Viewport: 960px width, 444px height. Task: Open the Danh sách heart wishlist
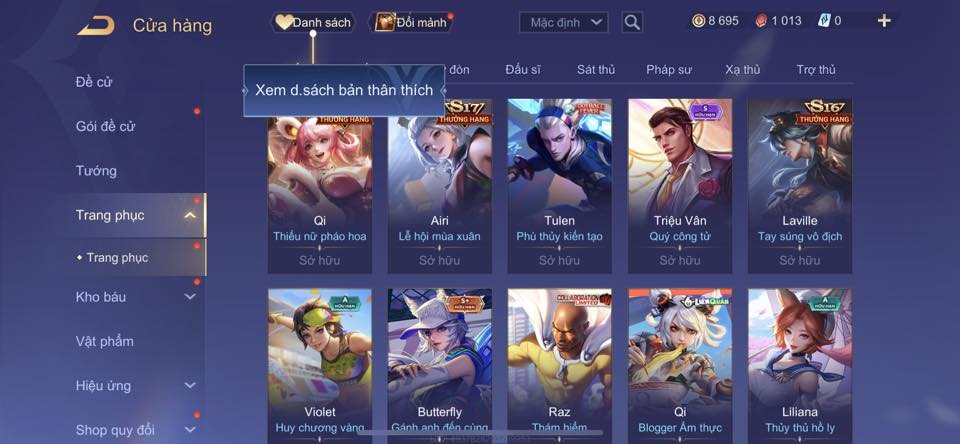click(313, 23)
